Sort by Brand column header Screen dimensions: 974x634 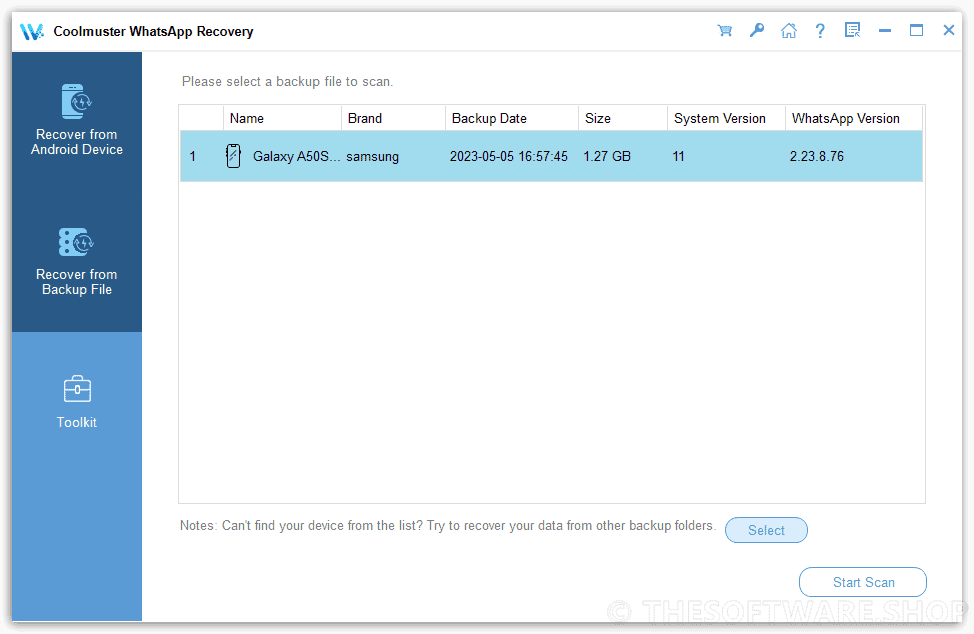(x=393, y=118)
